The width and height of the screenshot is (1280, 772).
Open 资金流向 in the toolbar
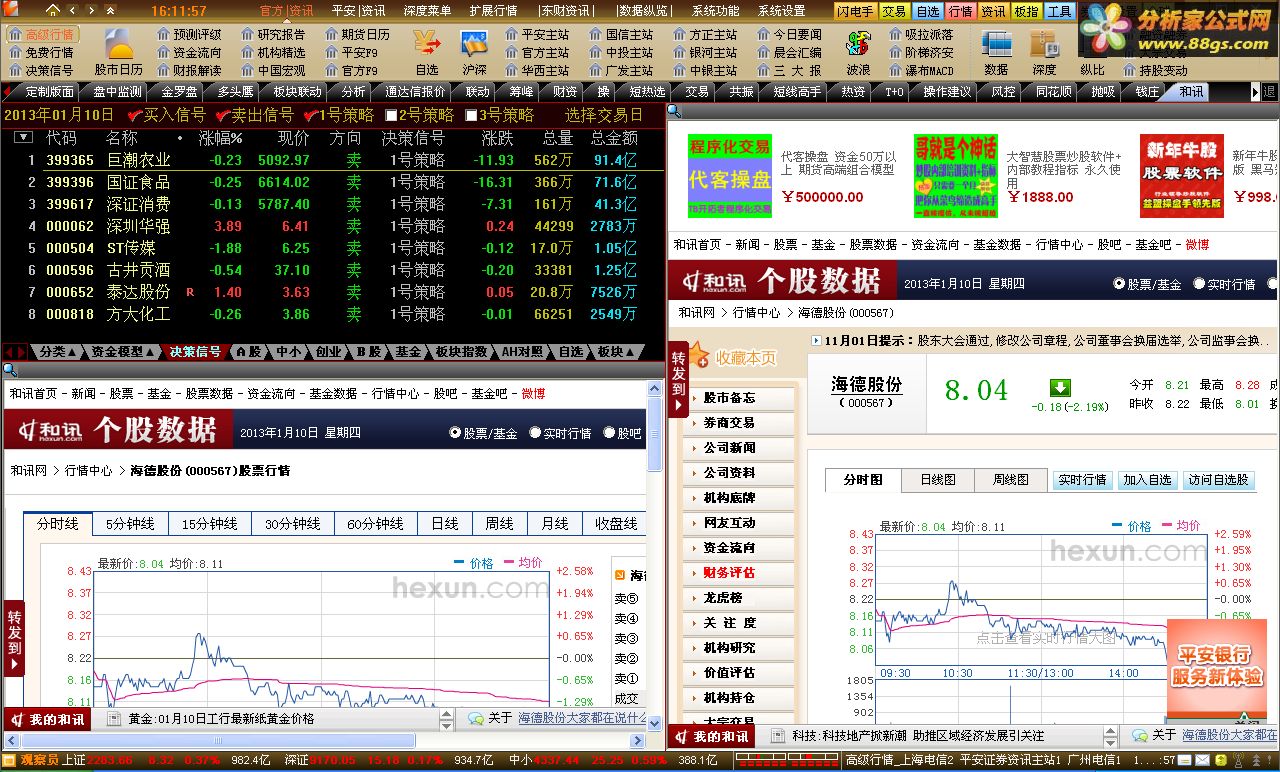[x=189, y=52]
